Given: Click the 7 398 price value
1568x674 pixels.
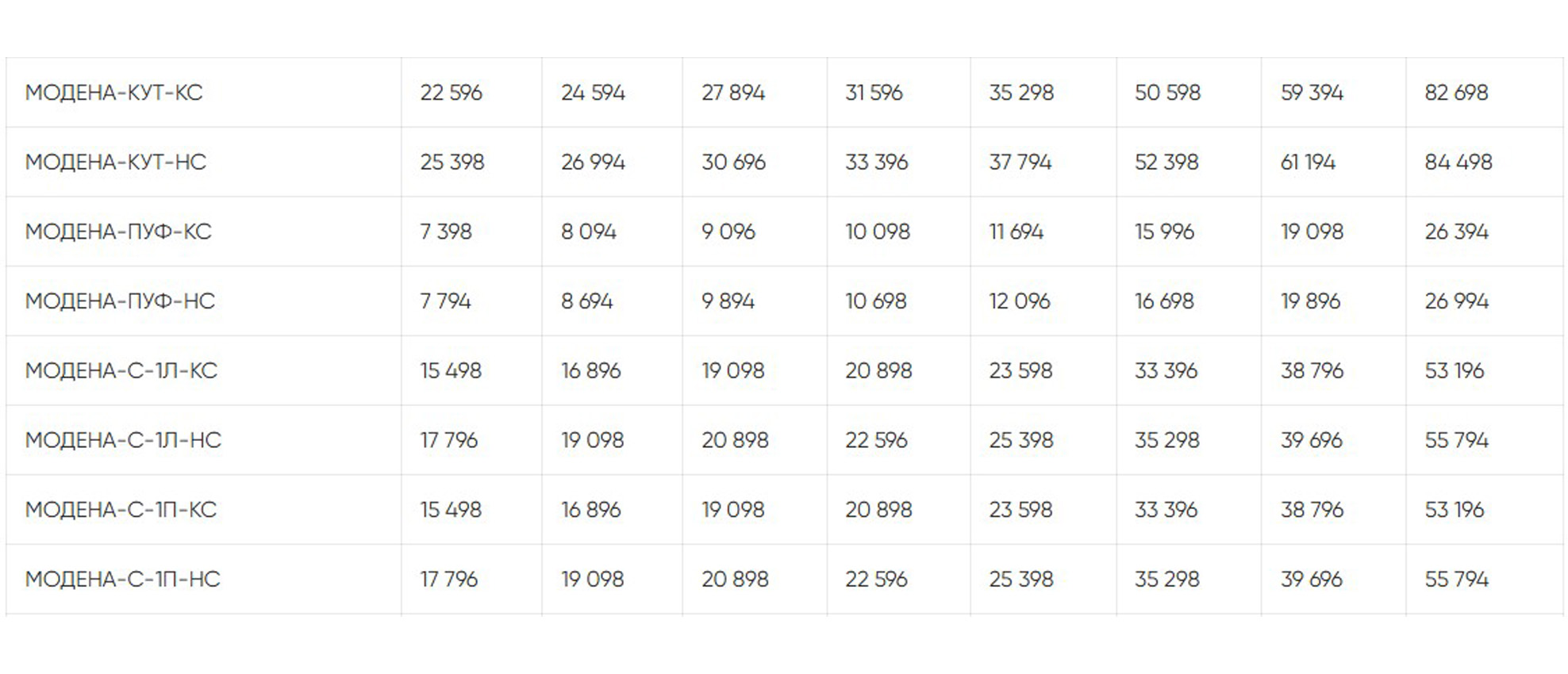Looking at the screenshot, I should tap(445, 232).
